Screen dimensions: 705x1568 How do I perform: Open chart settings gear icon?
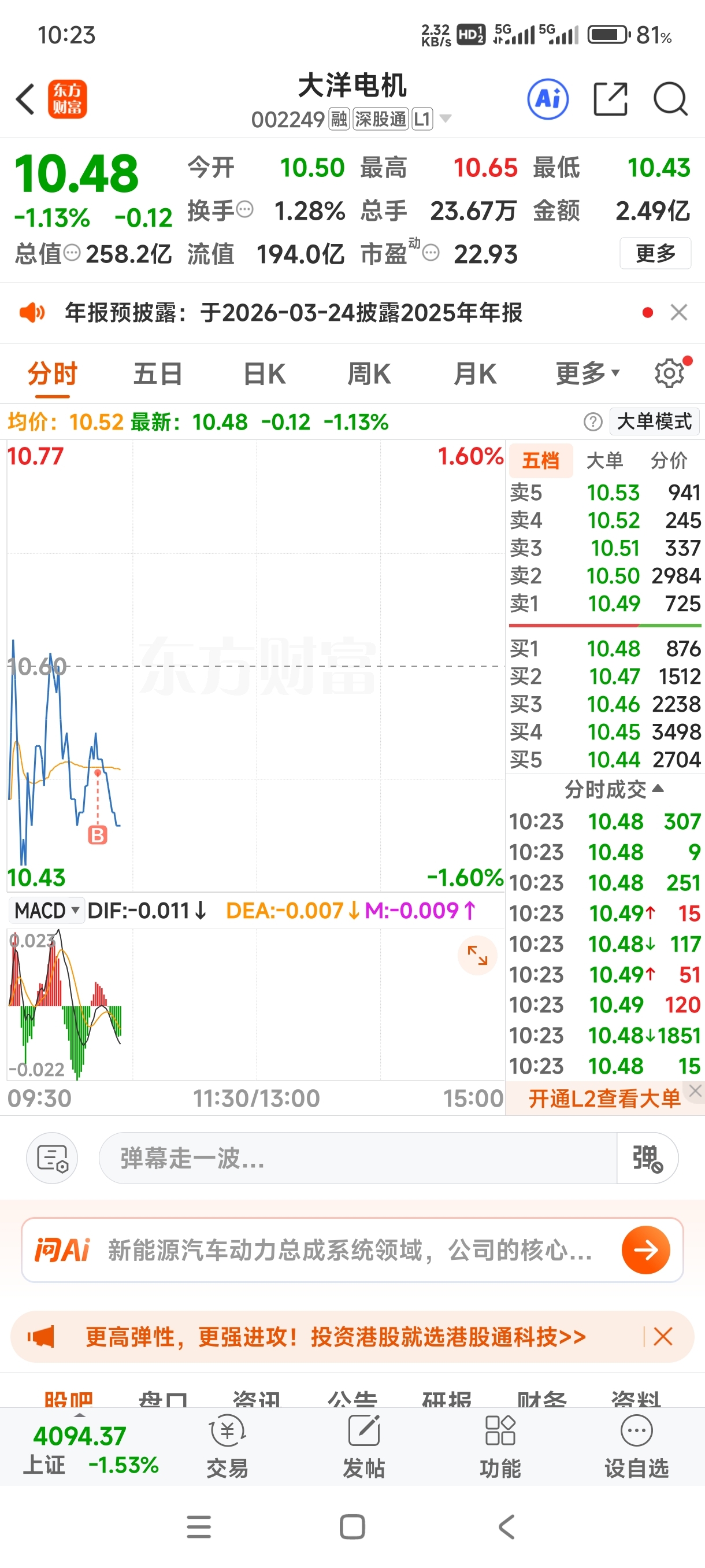point(670,373)
